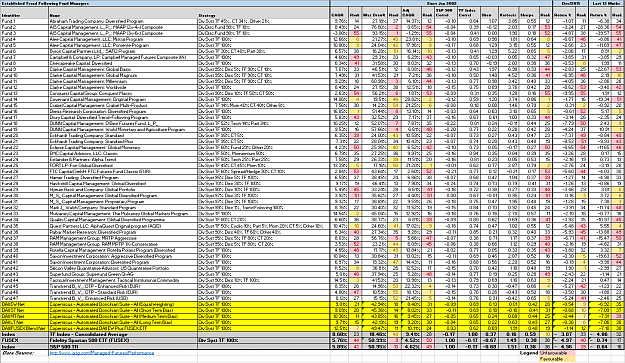625x363 pixels.
Task: Click the Unfavourable legend color cell
Action: pyautogui.click(x=557, y=353)
